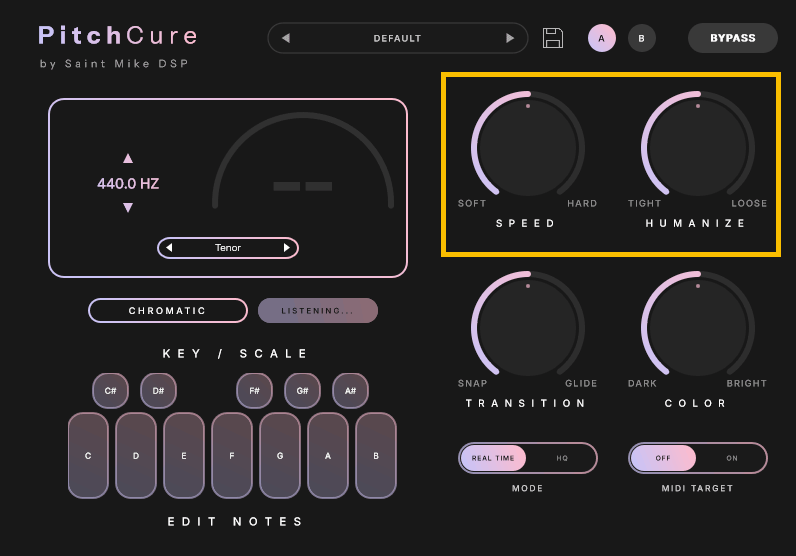Click the EDIT NOTES label
The width and height of the screenshot is (796, 556).
pos(235,521)
